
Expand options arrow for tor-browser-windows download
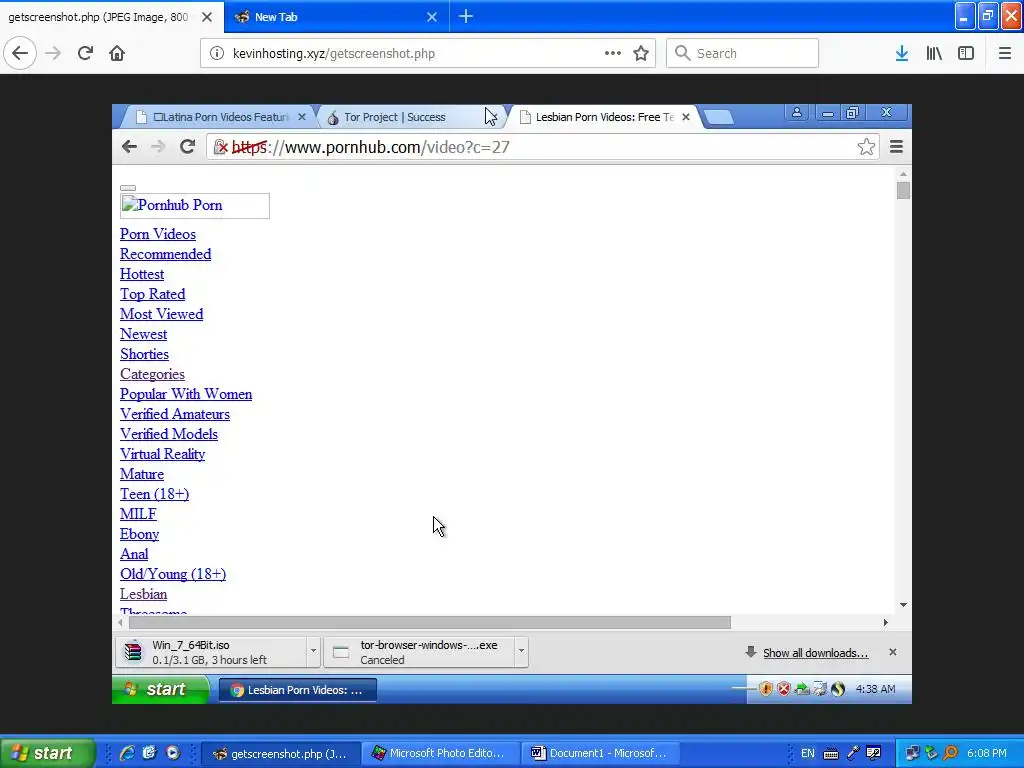click(x=521, y=651)
